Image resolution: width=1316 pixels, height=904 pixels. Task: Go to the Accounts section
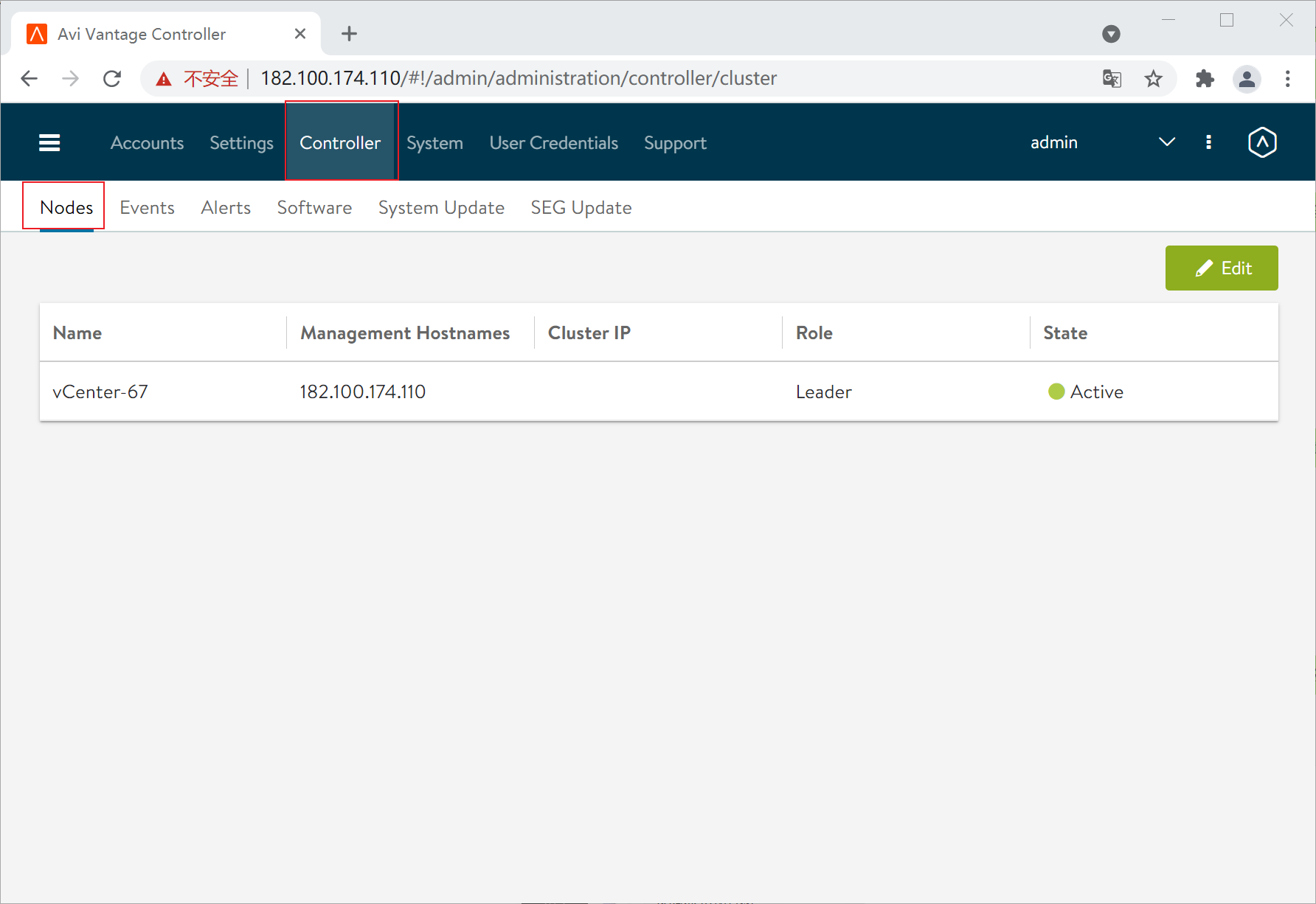point(147,143)
